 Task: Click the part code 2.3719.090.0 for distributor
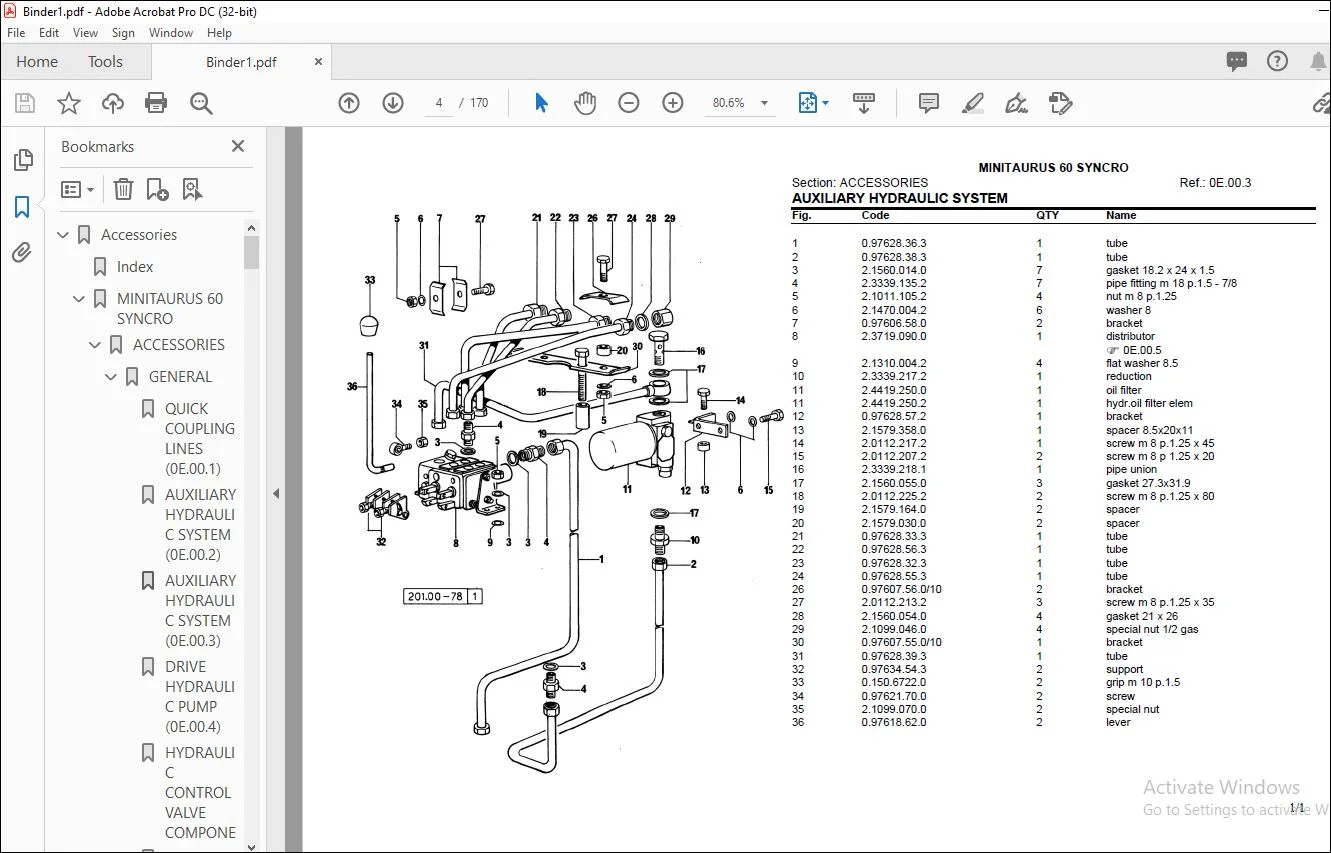pyautogui.click(x=894, y=337)
